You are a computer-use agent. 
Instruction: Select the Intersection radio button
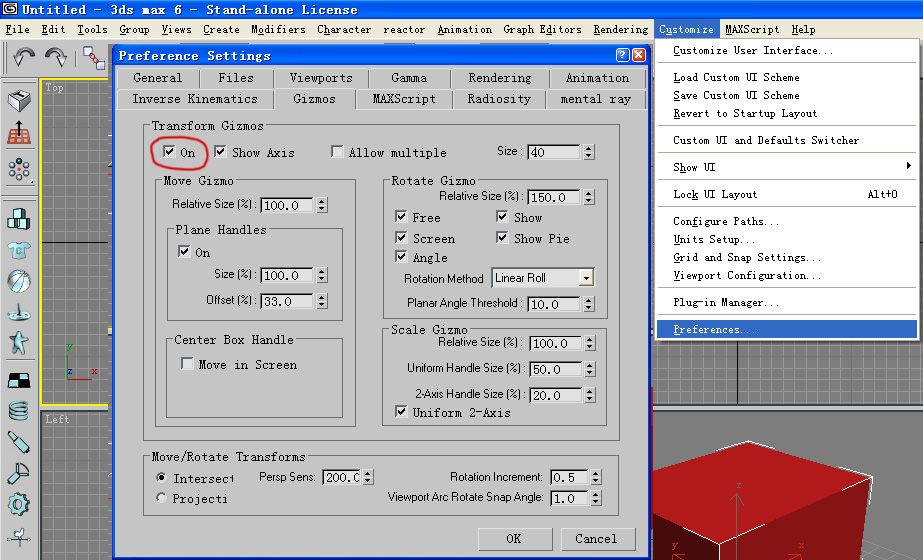(161, 477)
